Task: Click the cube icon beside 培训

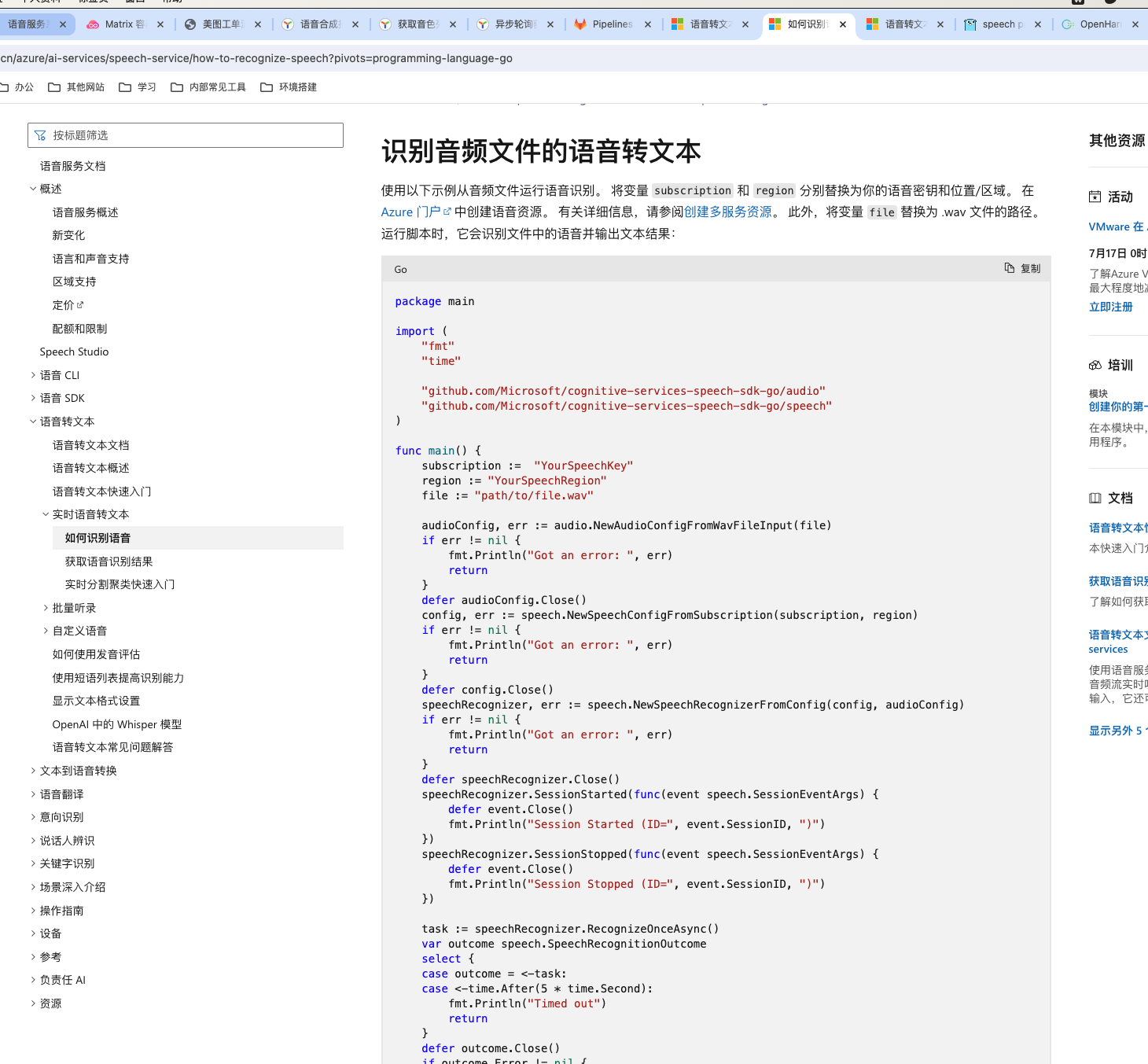Action: pyautogui.click(x=1095, y=364)
